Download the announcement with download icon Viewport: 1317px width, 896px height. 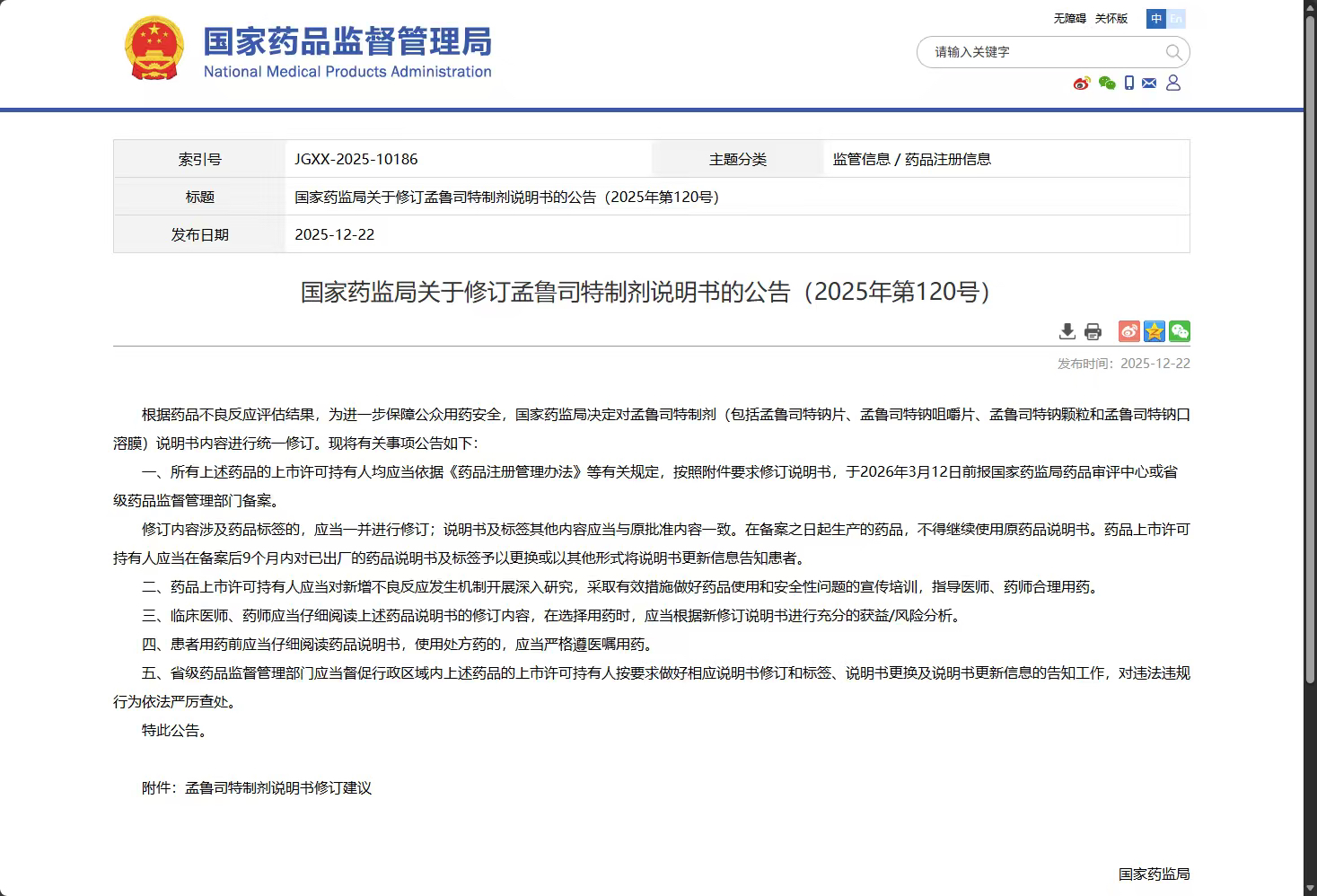[x=1067, y=331]
